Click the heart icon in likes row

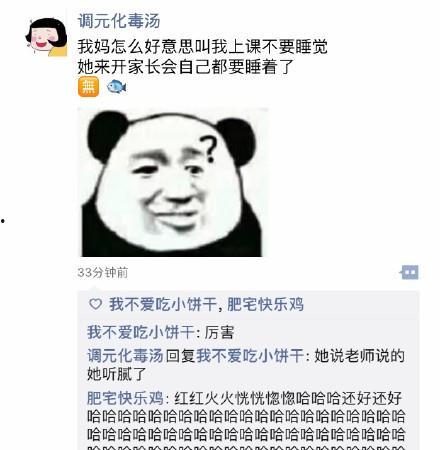96,304
